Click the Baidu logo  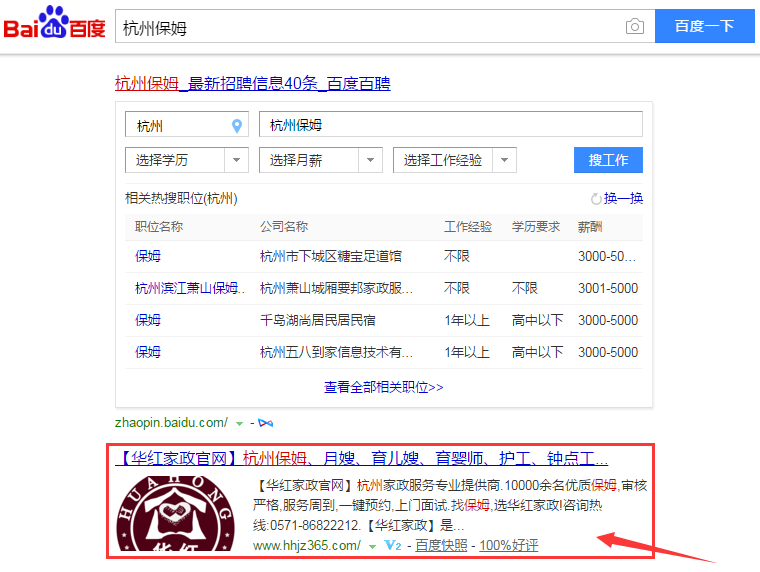(54, 23)
